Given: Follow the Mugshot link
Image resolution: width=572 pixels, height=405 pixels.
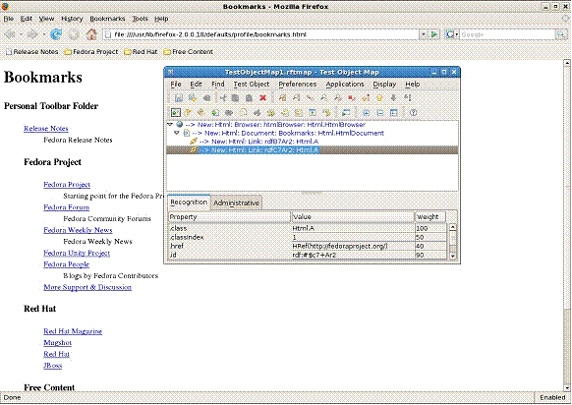Looking at the screenshot, I should click(x=57, y=343).
